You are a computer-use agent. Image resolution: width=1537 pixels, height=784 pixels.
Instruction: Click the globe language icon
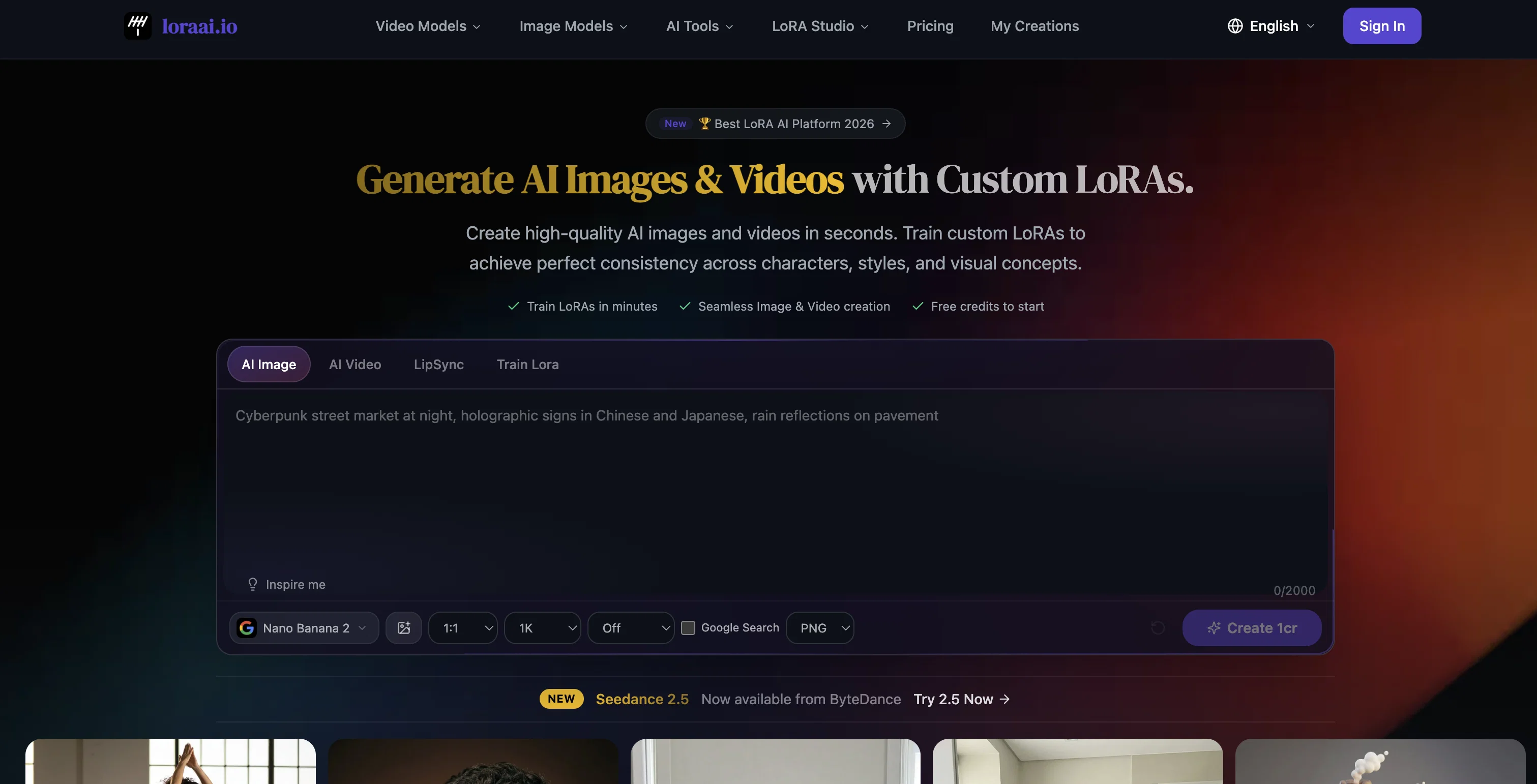(x=1234, y=25)
